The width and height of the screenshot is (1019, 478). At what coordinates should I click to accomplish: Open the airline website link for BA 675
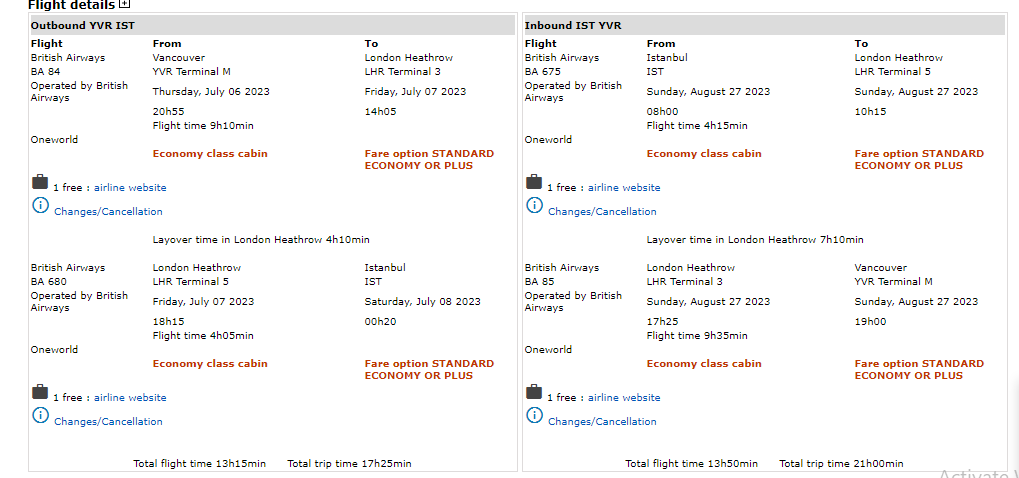[624, 188]
